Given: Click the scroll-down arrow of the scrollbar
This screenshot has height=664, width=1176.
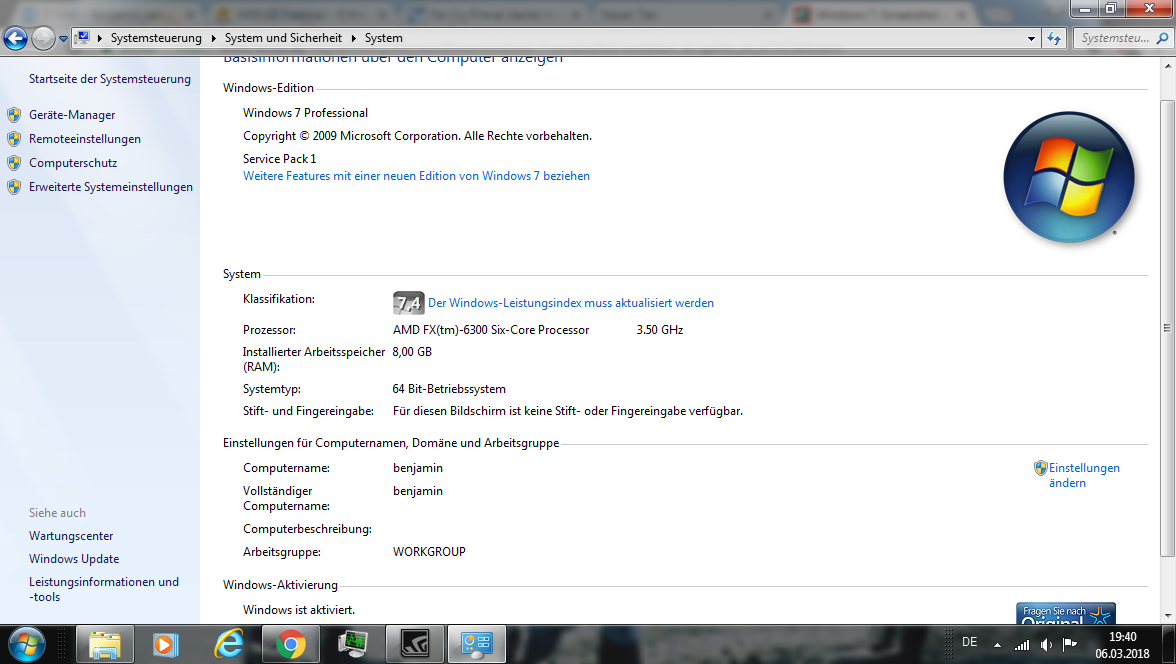Looking at the screenshot, I should coord(1168,615).
